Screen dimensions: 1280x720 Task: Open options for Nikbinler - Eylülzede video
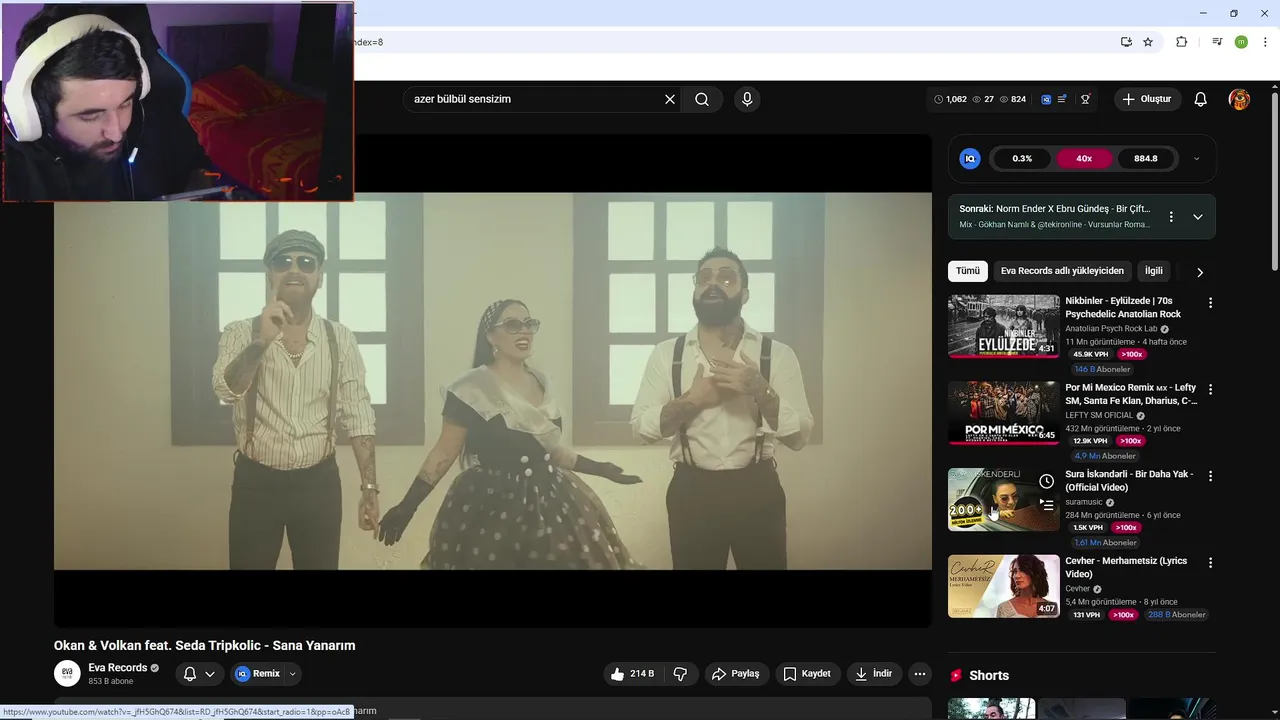click(1210, 302)
